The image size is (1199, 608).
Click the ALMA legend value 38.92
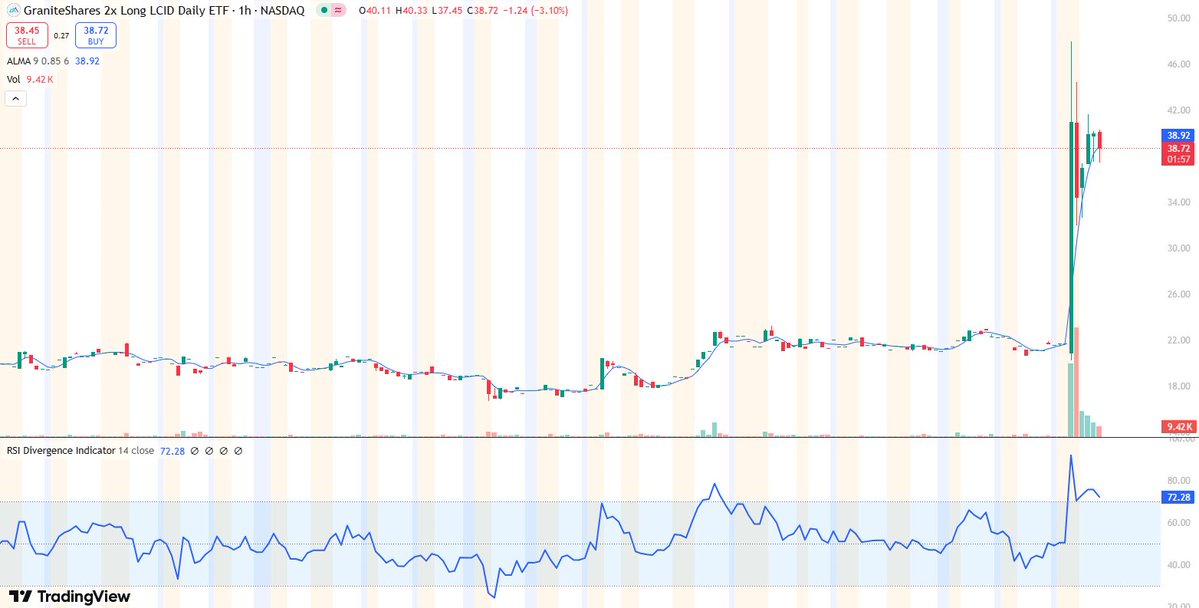(86, 60)
